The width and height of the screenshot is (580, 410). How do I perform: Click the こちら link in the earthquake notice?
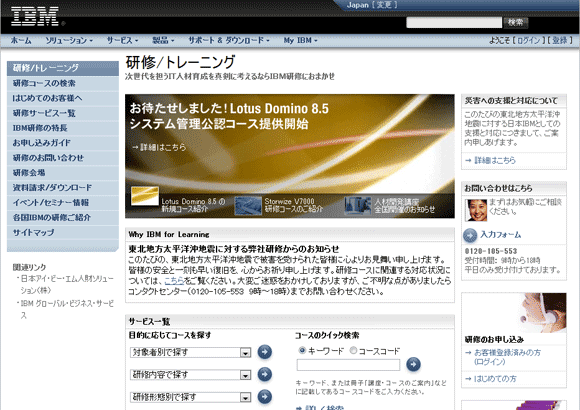(x=174, y=280)
